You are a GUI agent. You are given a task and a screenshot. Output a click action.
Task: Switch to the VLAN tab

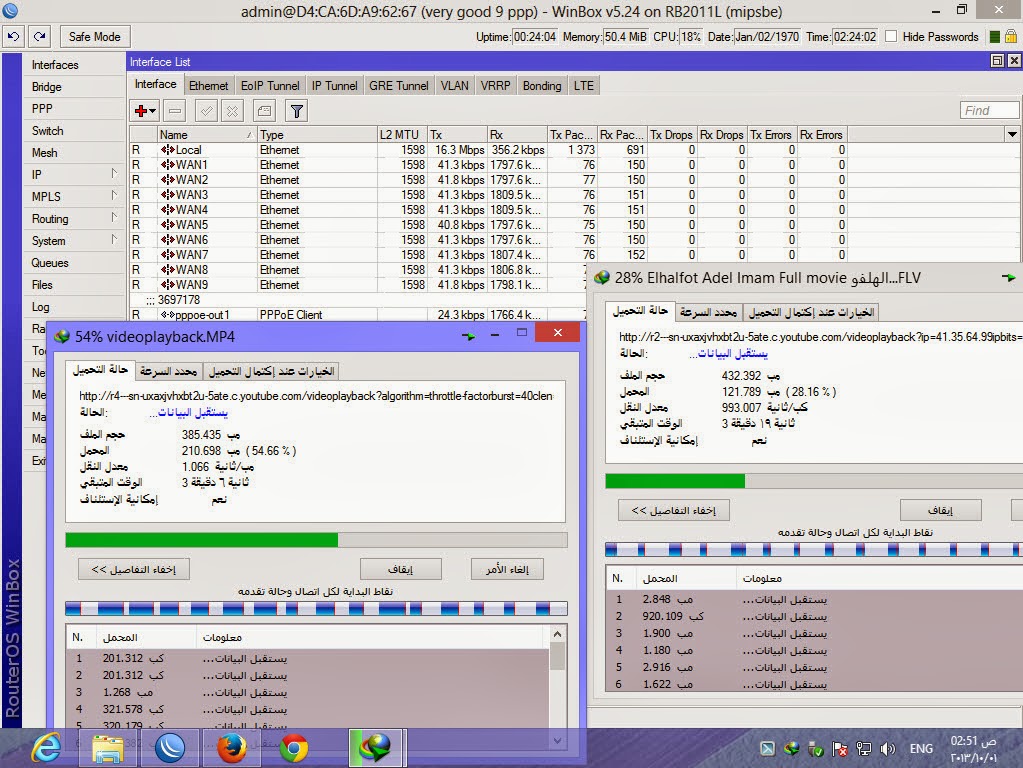tap(455, 85)
